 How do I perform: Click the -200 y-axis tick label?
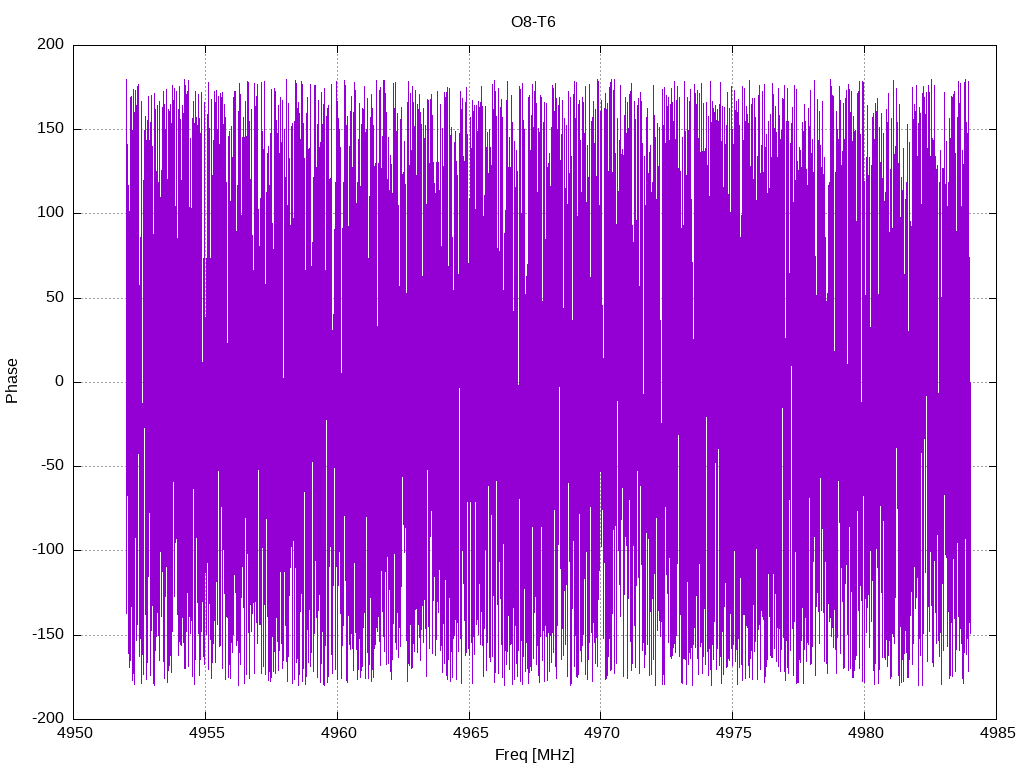tap(48, 718)
